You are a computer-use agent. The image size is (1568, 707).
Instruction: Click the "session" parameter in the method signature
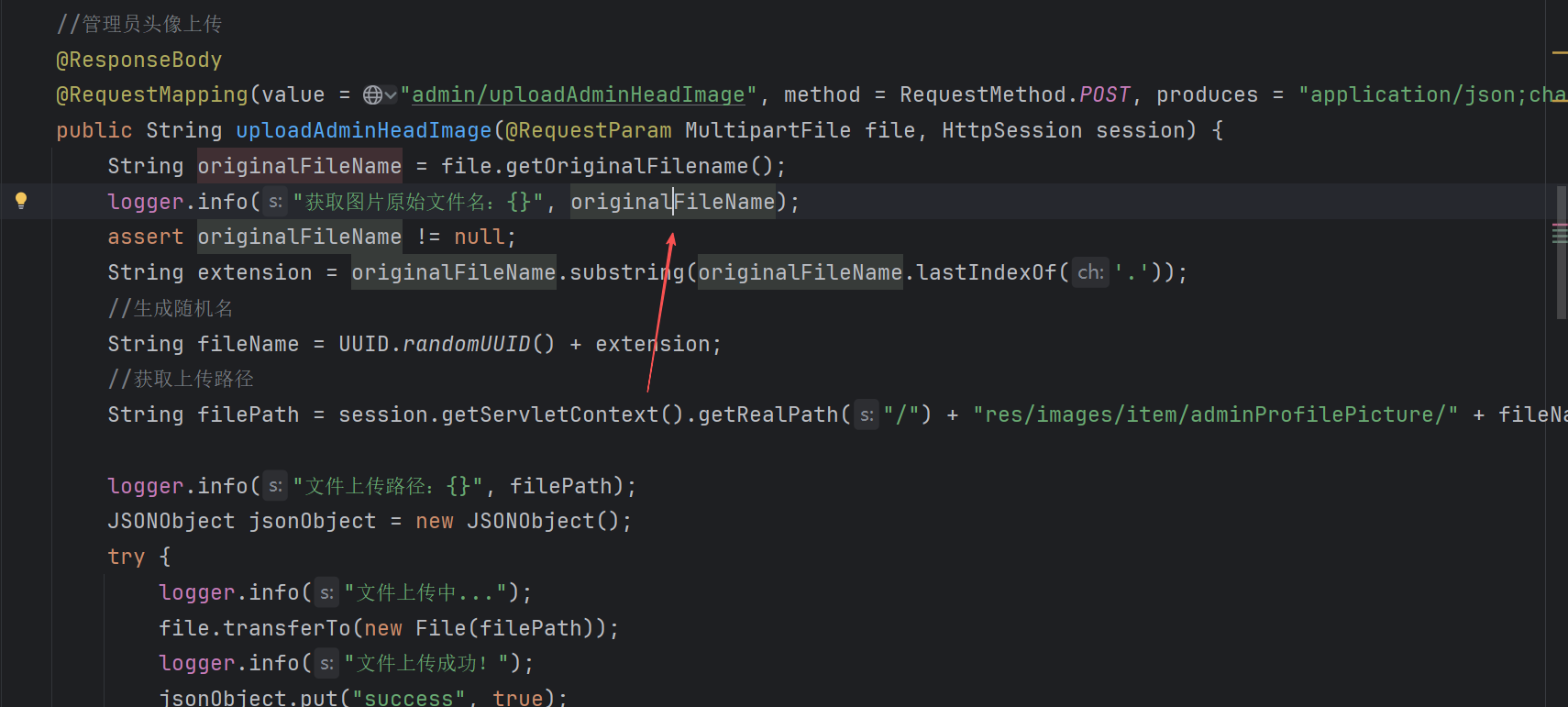click(x=1141, y=130)
